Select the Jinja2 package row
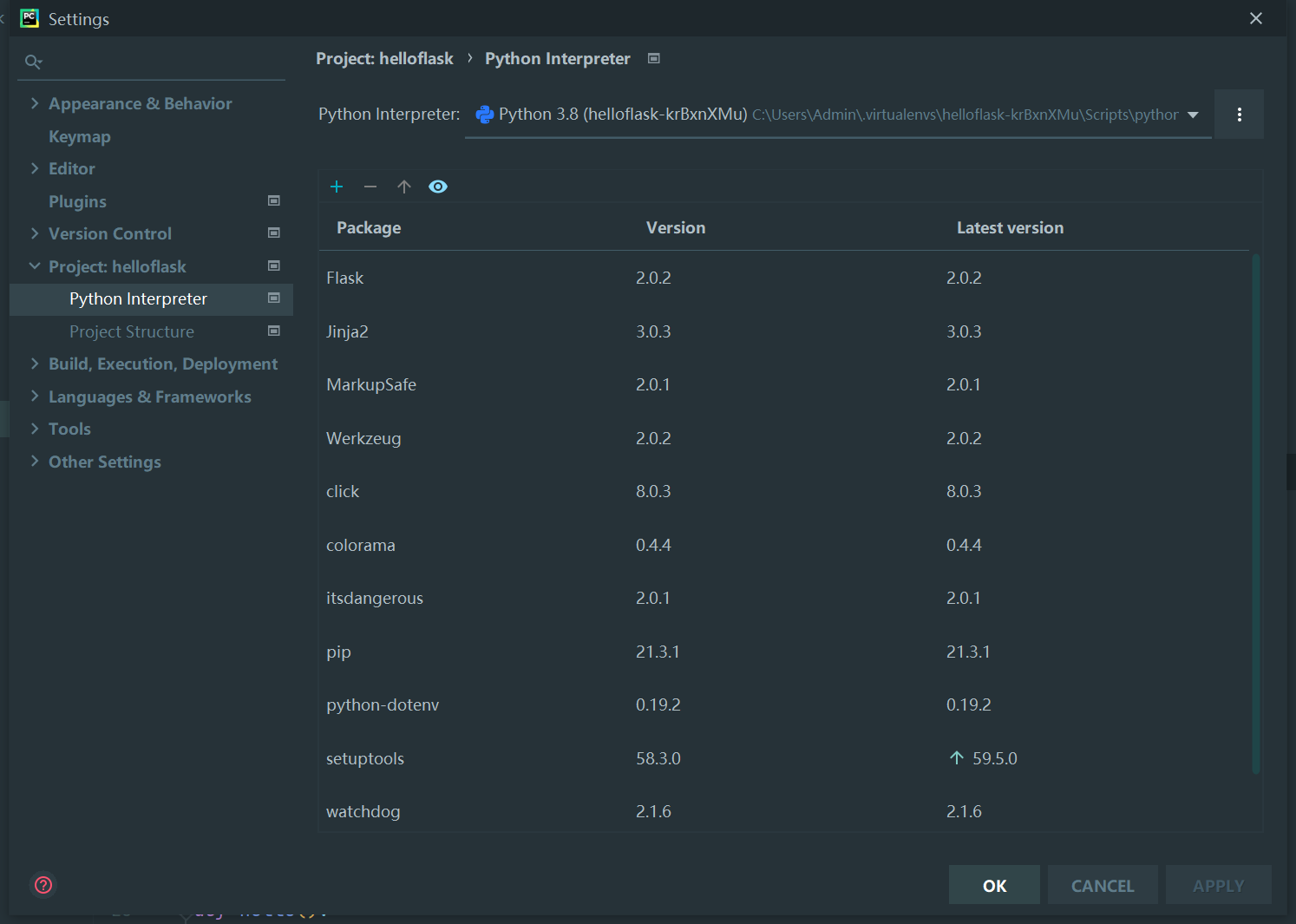 [784, 331]
